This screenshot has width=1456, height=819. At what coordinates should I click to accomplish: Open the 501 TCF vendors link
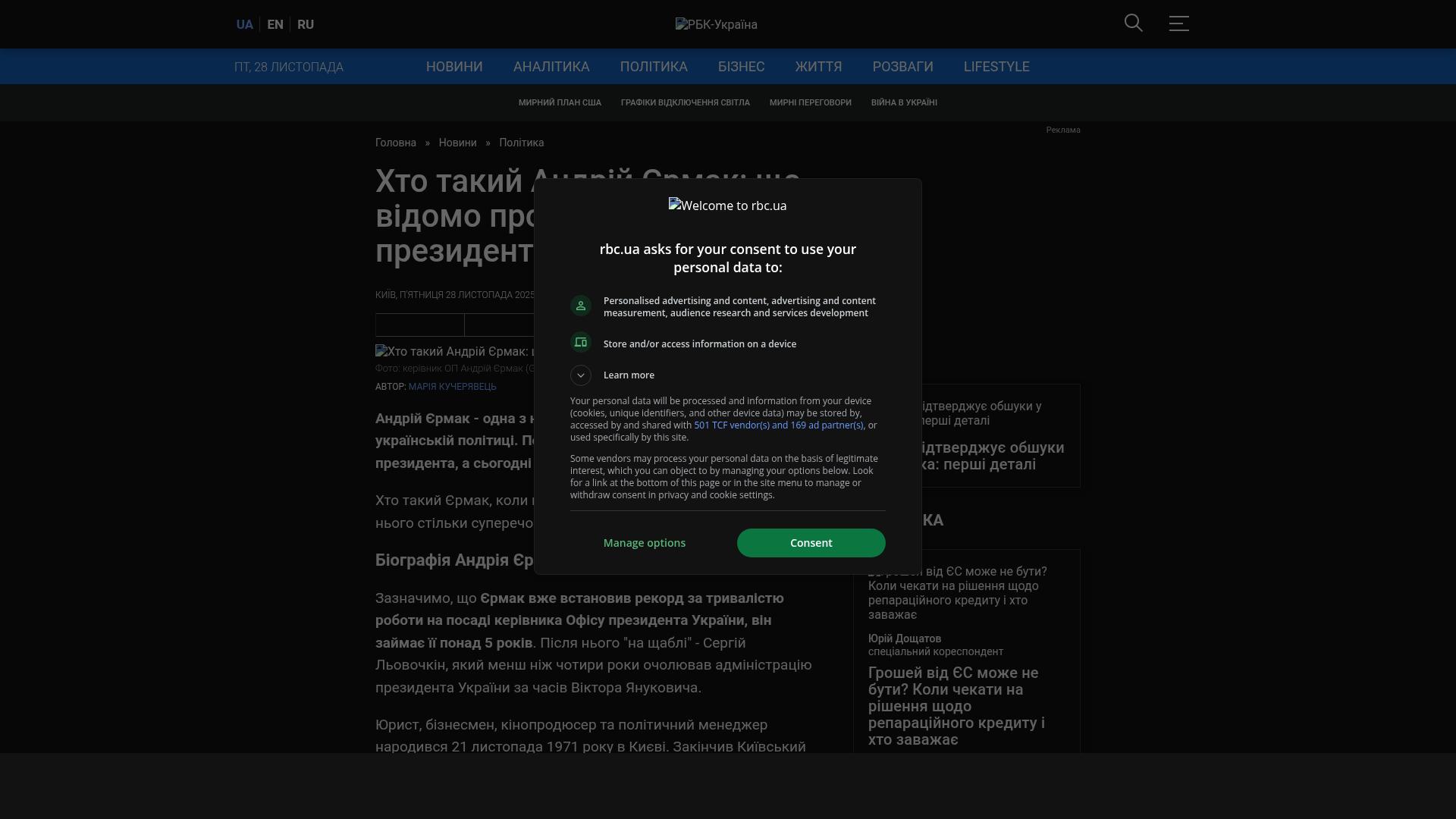[778, 425]
